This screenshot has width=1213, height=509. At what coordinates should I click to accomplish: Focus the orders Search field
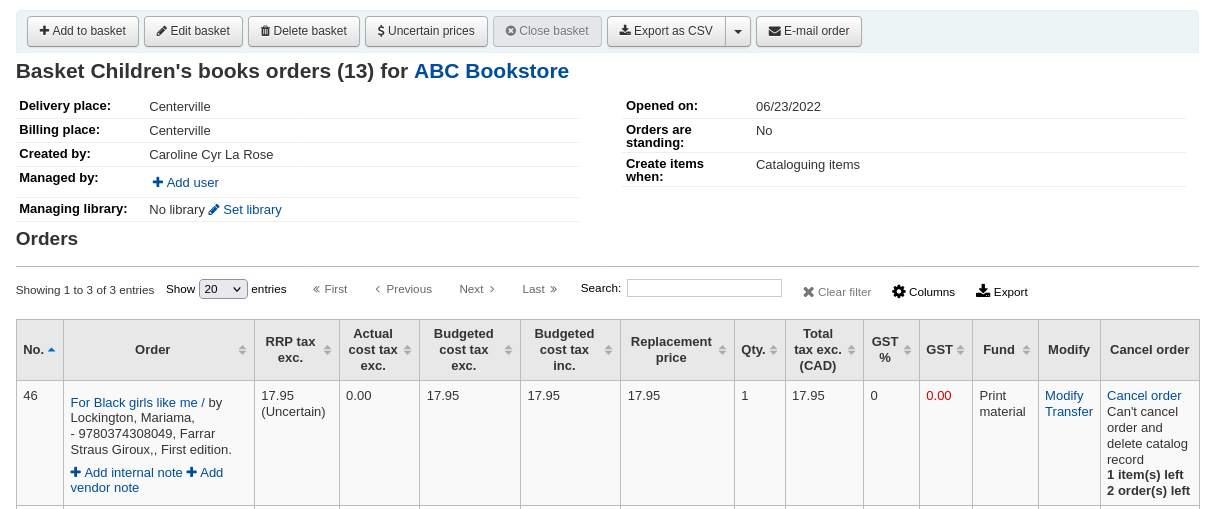[x=704, y=288]
